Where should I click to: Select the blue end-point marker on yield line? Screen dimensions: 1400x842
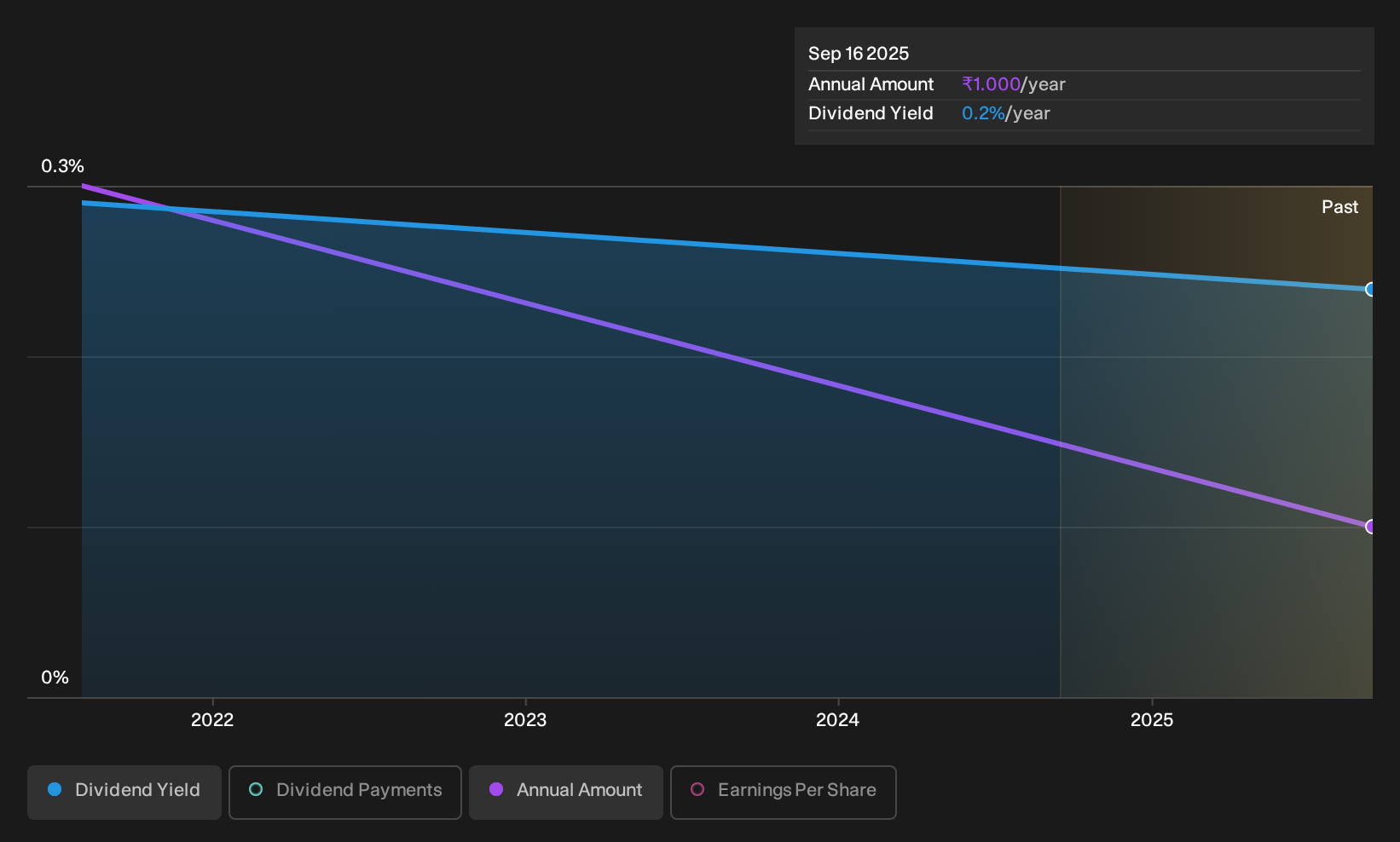tap(1370, 290)
